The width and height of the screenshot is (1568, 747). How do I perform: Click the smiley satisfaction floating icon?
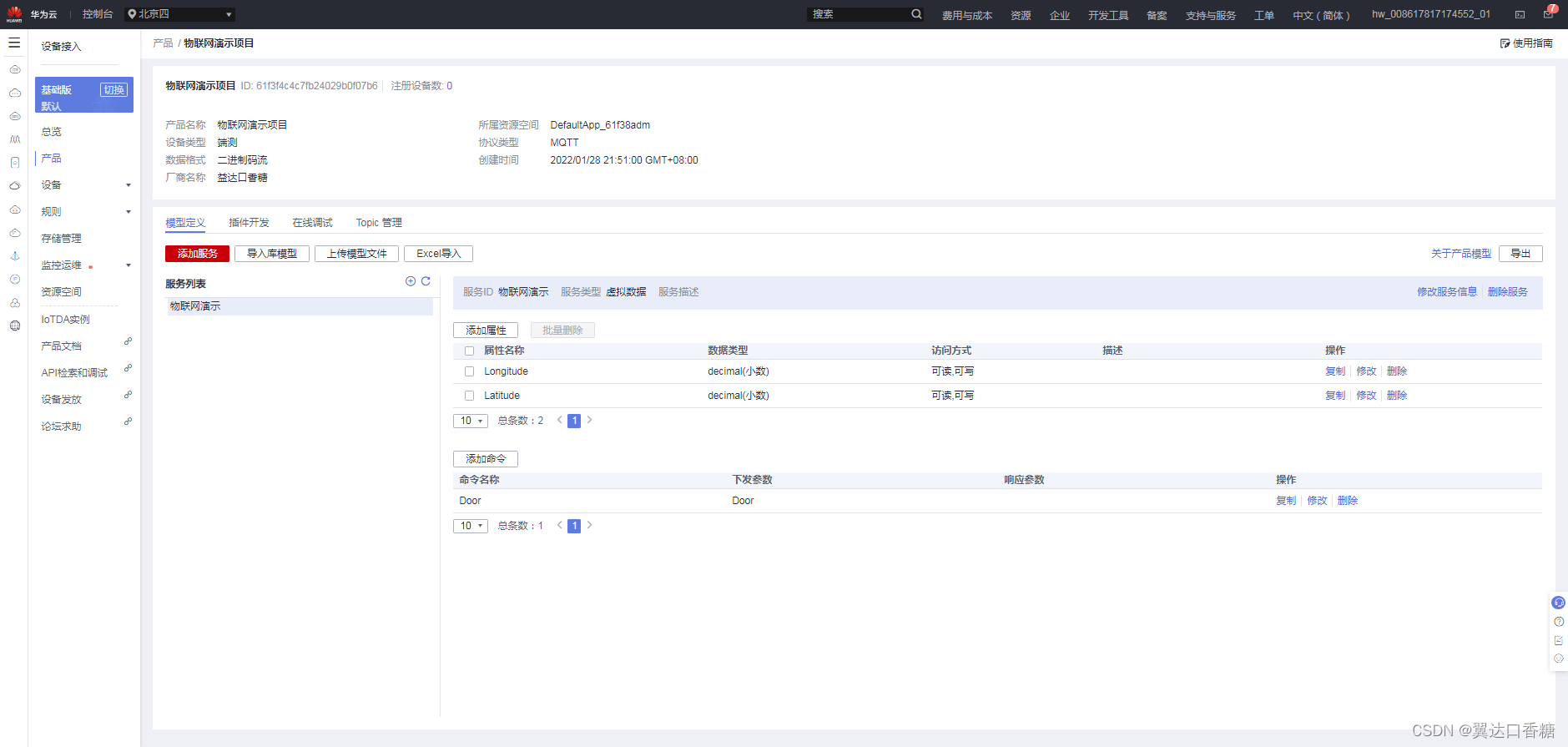point(1558,659)
